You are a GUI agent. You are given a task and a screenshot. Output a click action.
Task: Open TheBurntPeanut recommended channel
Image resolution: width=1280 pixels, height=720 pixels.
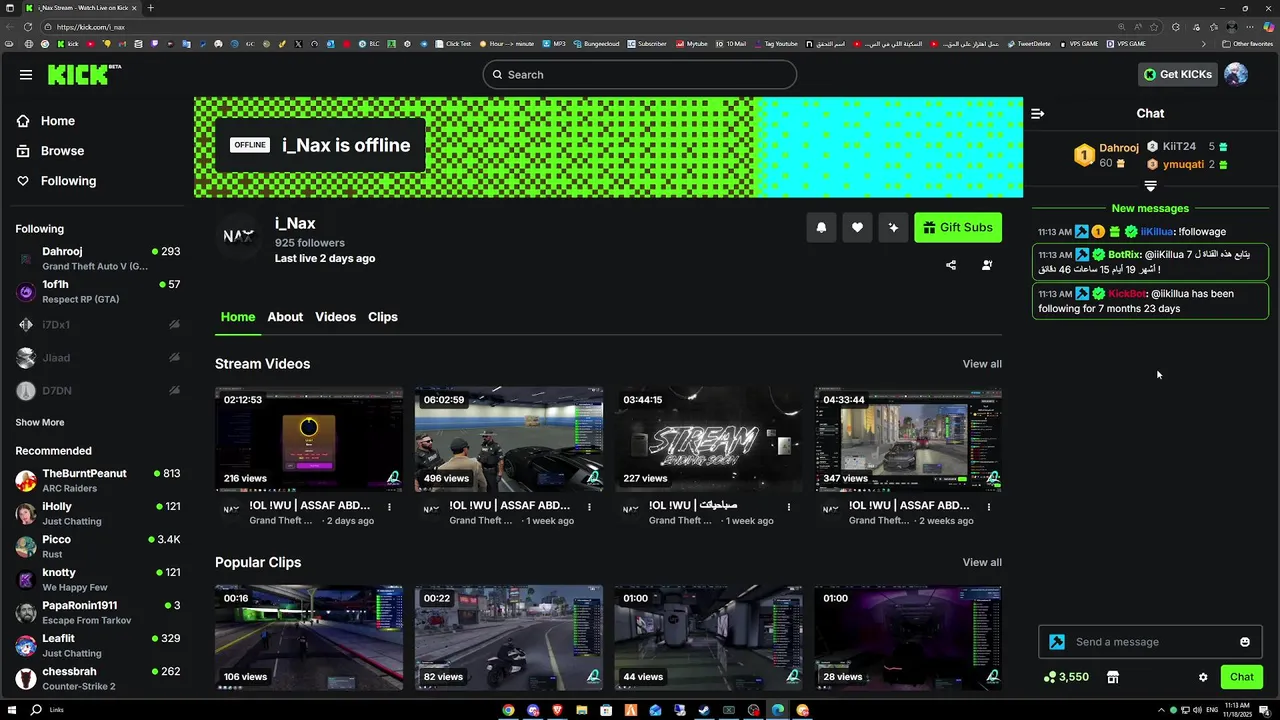(x=98, y=480)
